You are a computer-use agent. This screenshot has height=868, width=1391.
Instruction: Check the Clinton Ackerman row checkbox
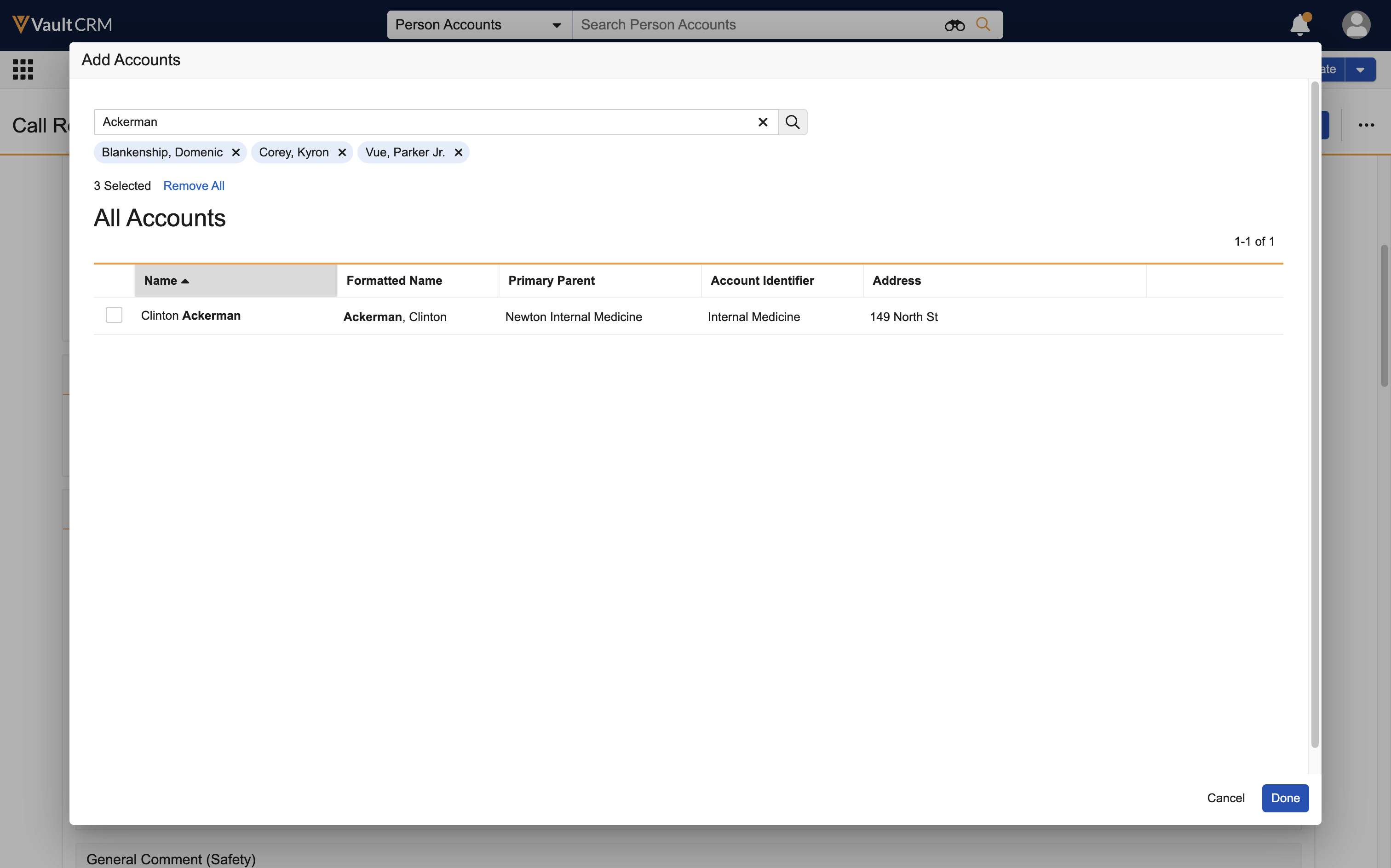point(114,315)
